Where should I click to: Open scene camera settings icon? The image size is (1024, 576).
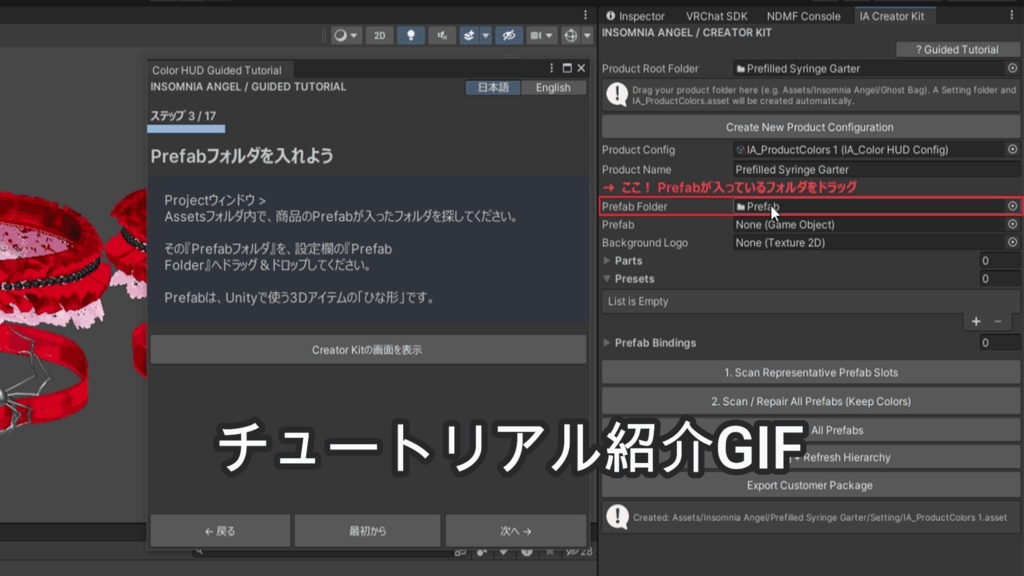[536, 35]
